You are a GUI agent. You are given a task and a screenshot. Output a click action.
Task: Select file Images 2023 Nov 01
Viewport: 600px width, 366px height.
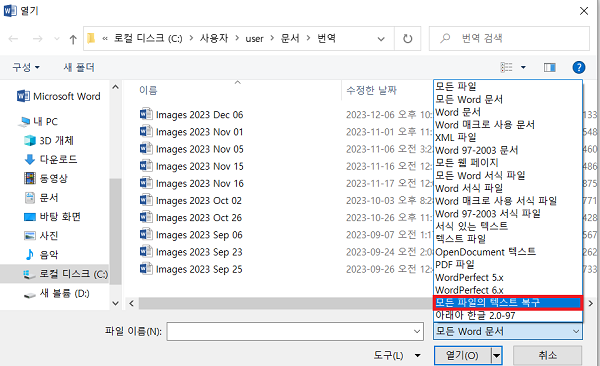[x=191, y=132]
